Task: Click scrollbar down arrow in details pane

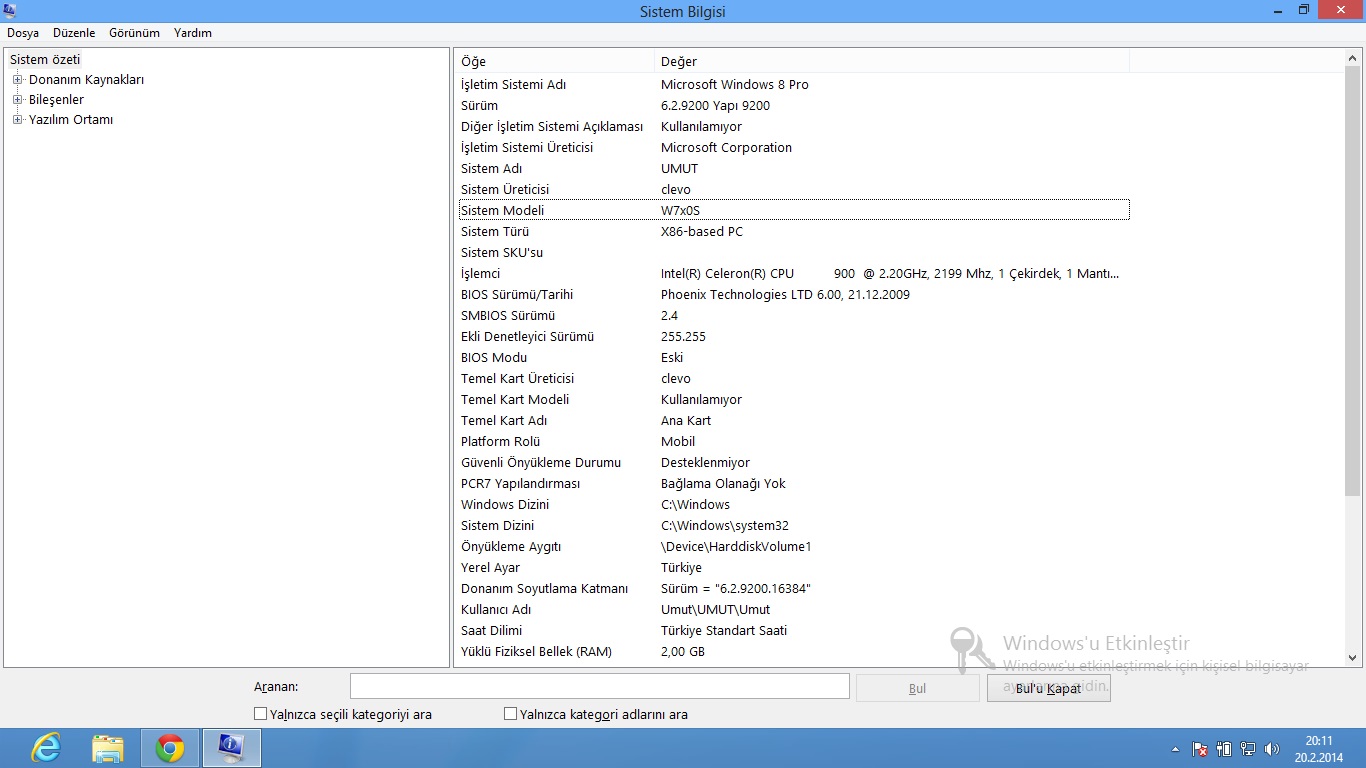Action: tap(1353, 658)
